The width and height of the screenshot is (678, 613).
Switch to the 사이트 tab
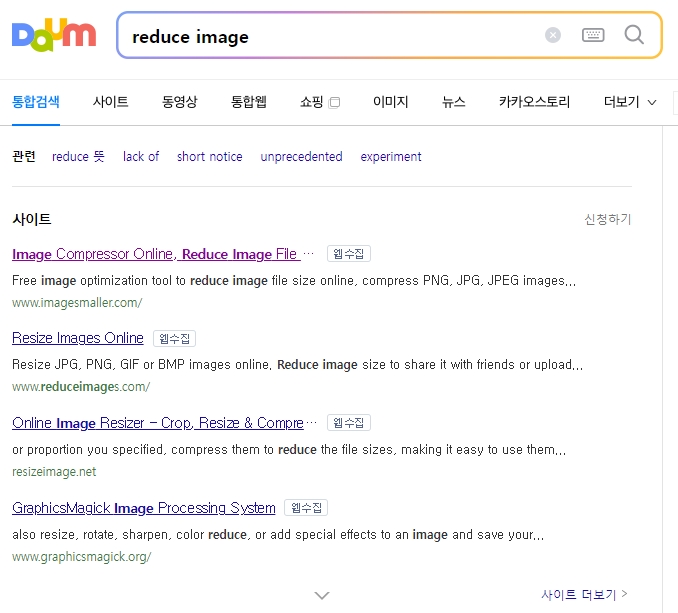(x=111, y=102)
